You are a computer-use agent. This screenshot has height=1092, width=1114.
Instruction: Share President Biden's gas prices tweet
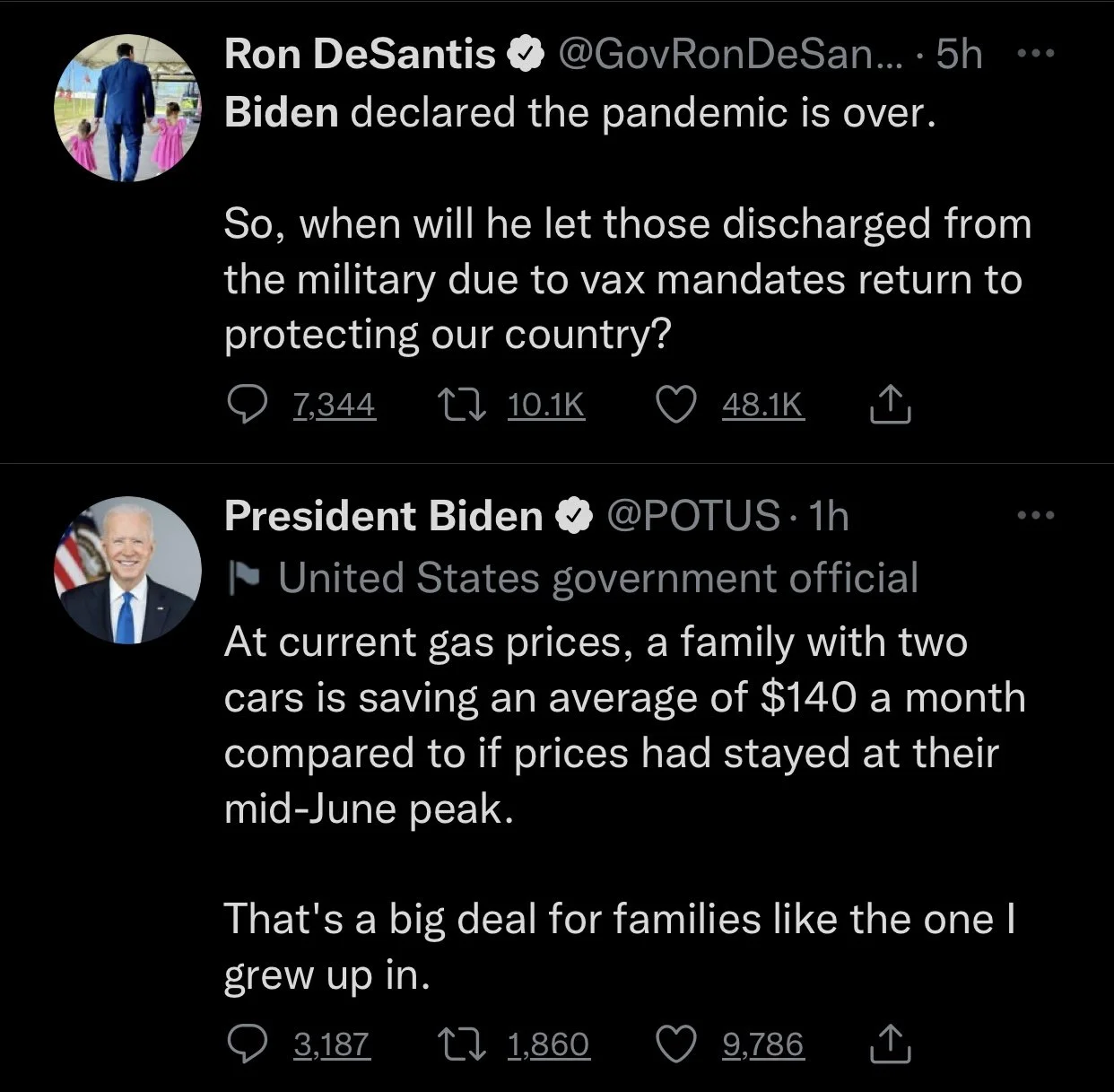point(890,1044)
